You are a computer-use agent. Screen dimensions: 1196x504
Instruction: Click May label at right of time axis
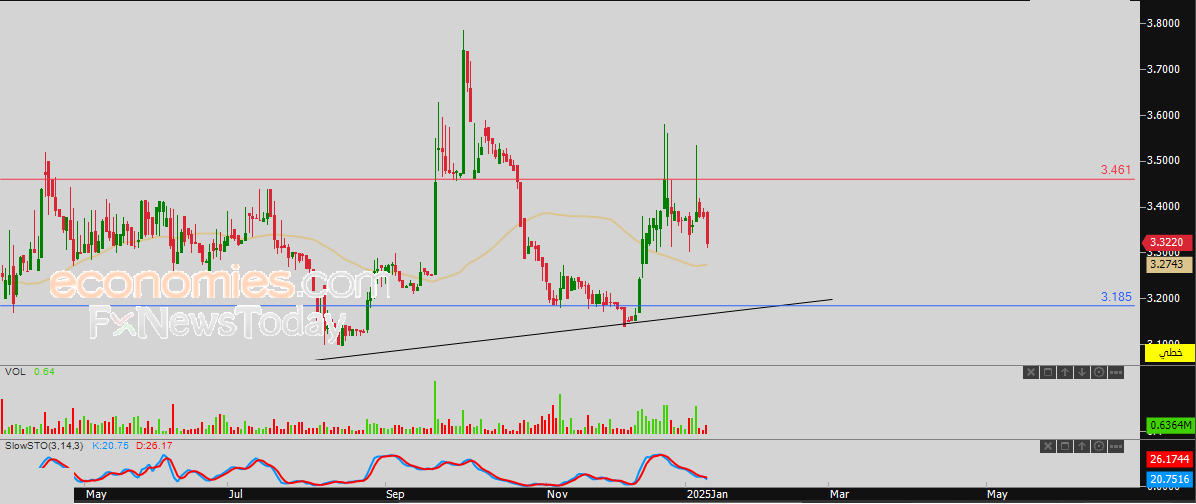click(x=997, y=495)
